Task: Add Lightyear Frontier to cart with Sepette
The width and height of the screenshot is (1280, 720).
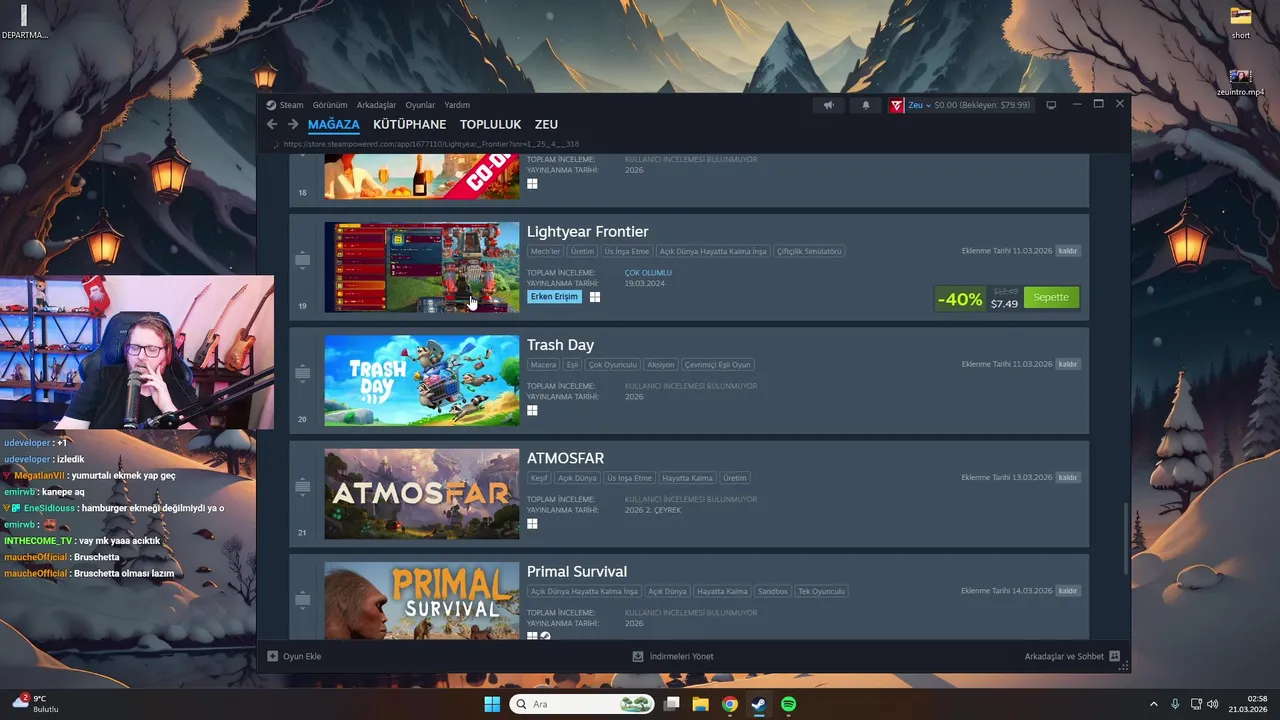Action: point(1051,297)
